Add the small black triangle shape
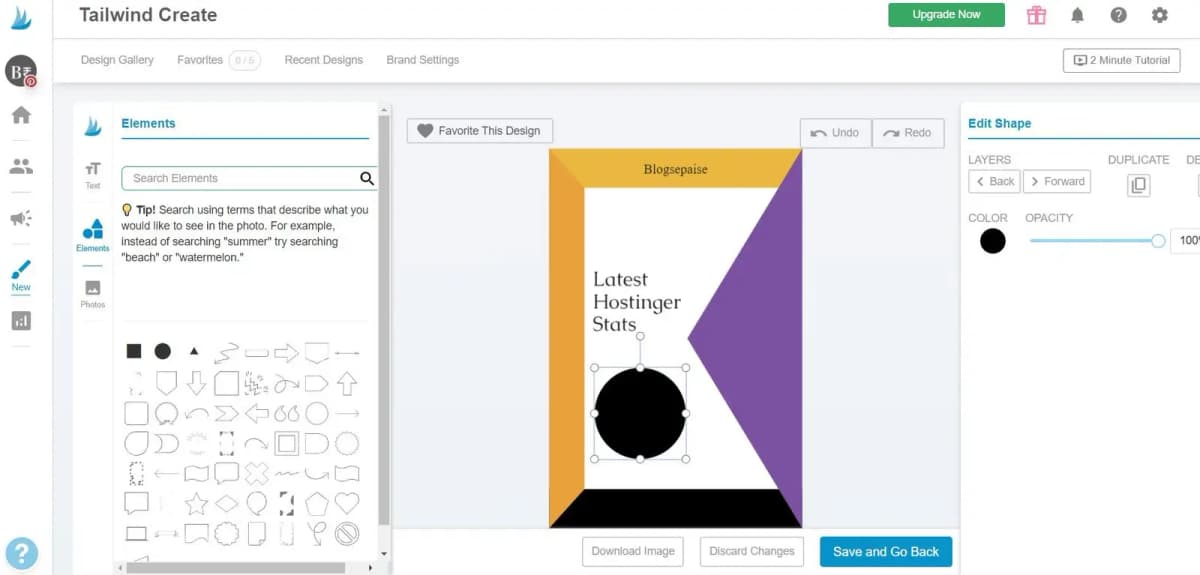The height and width of the screenshot is (575, 1200). point(194,351)
